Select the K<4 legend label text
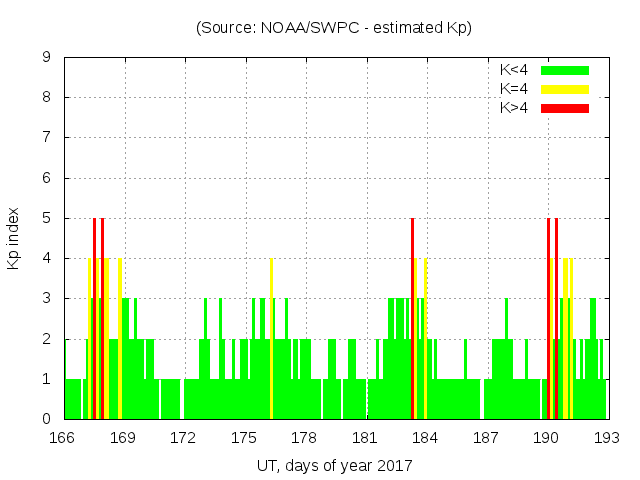The image size is (640, 480). pyautogui.click(x=515, y=70)
